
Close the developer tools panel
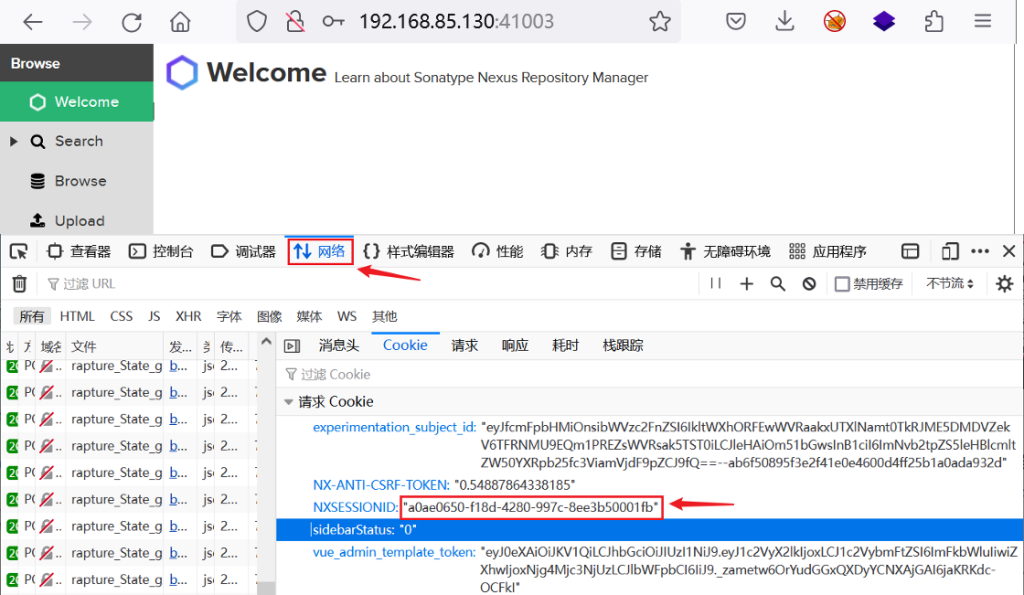[x=1009, y=251]
